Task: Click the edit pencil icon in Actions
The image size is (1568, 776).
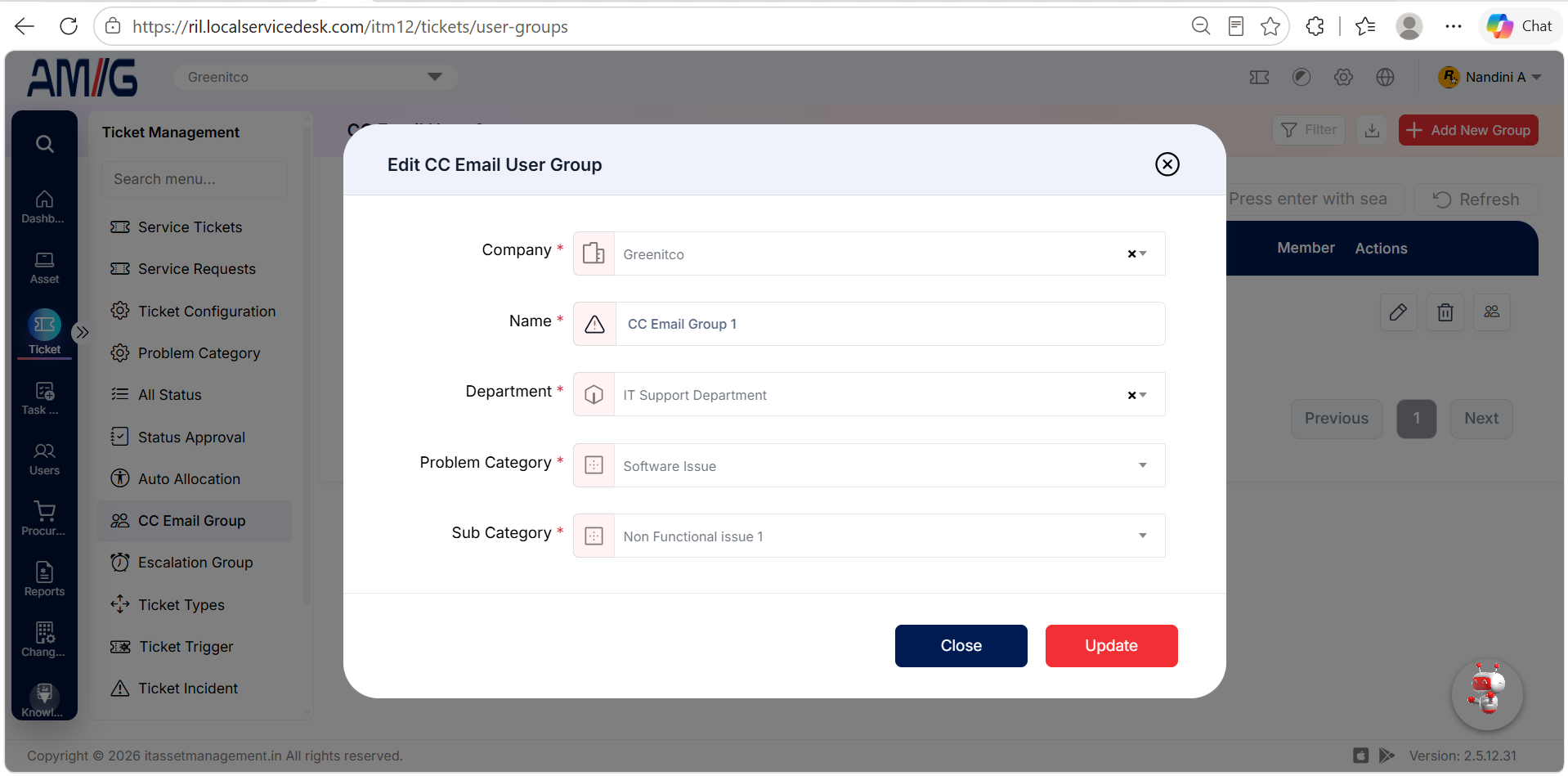Action: coord(1398,312)
